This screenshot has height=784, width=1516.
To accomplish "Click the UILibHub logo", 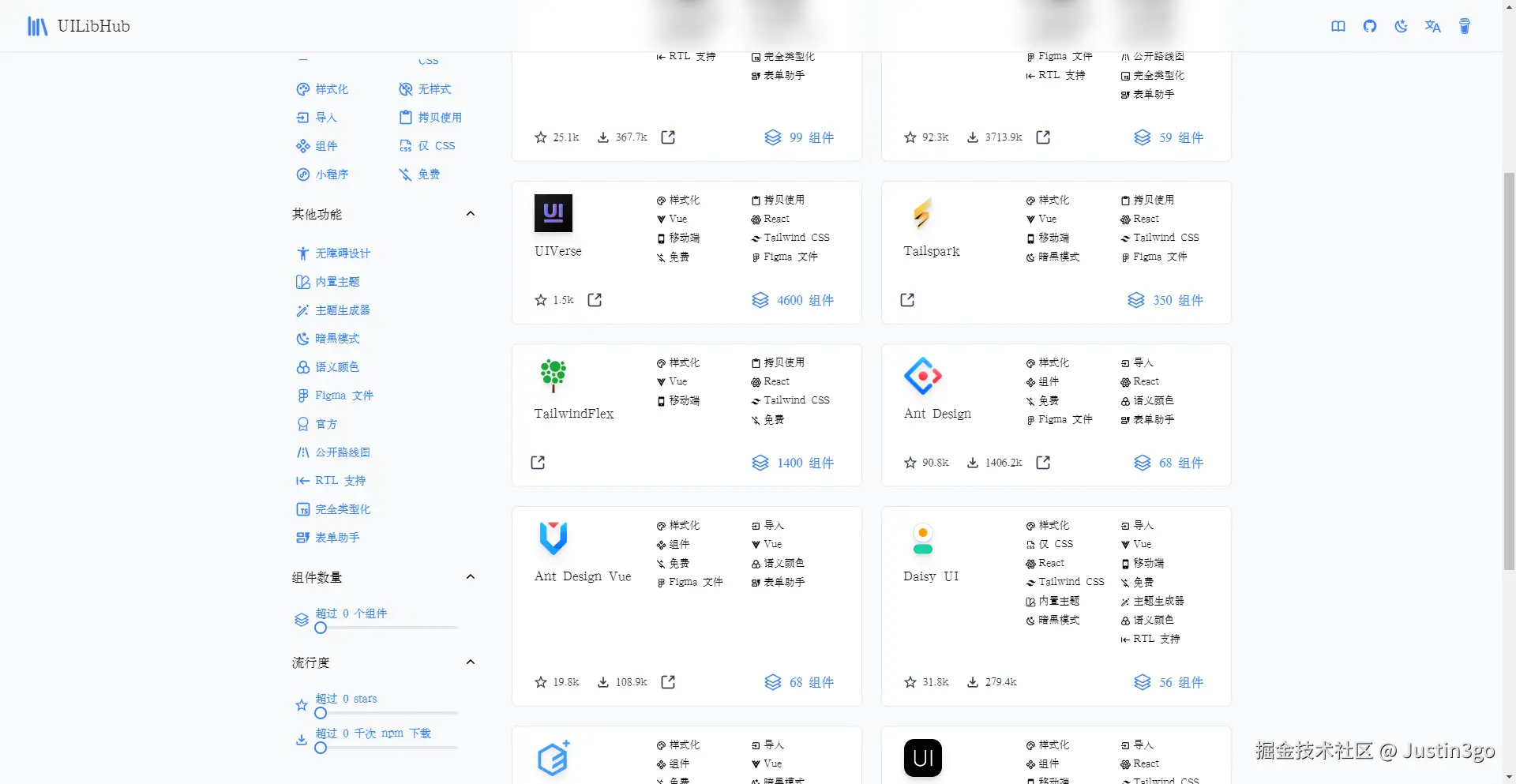I will [x=78, y=26].
